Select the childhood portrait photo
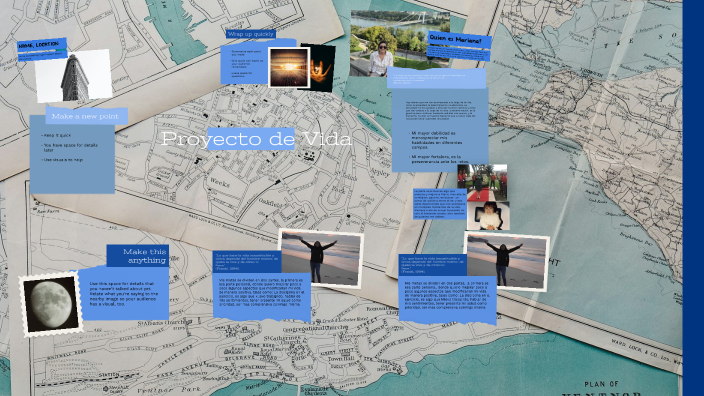This screenshot has height=396, width=704. [488, 216]
